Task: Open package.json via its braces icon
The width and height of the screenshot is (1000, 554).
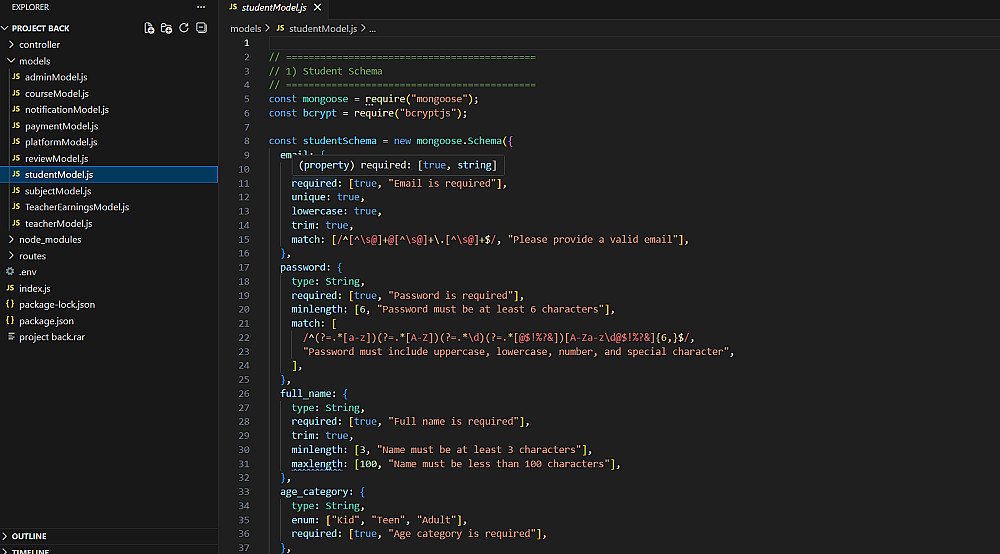Action: point(10,321)
